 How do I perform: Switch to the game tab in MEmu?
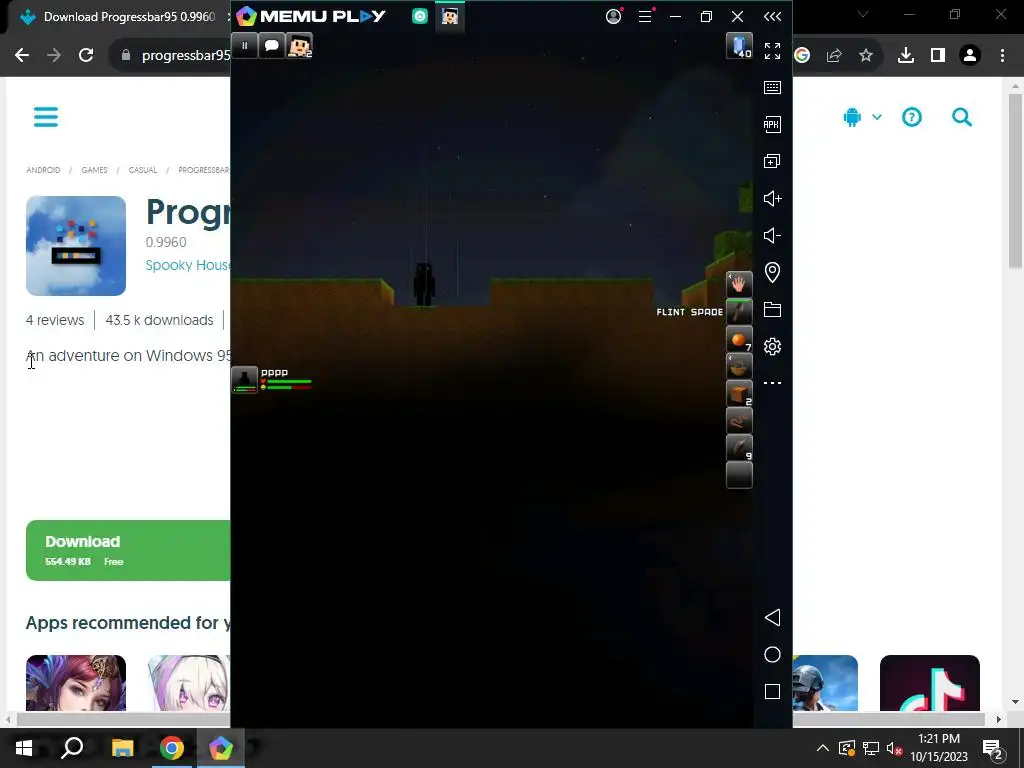tap(449, 16)
